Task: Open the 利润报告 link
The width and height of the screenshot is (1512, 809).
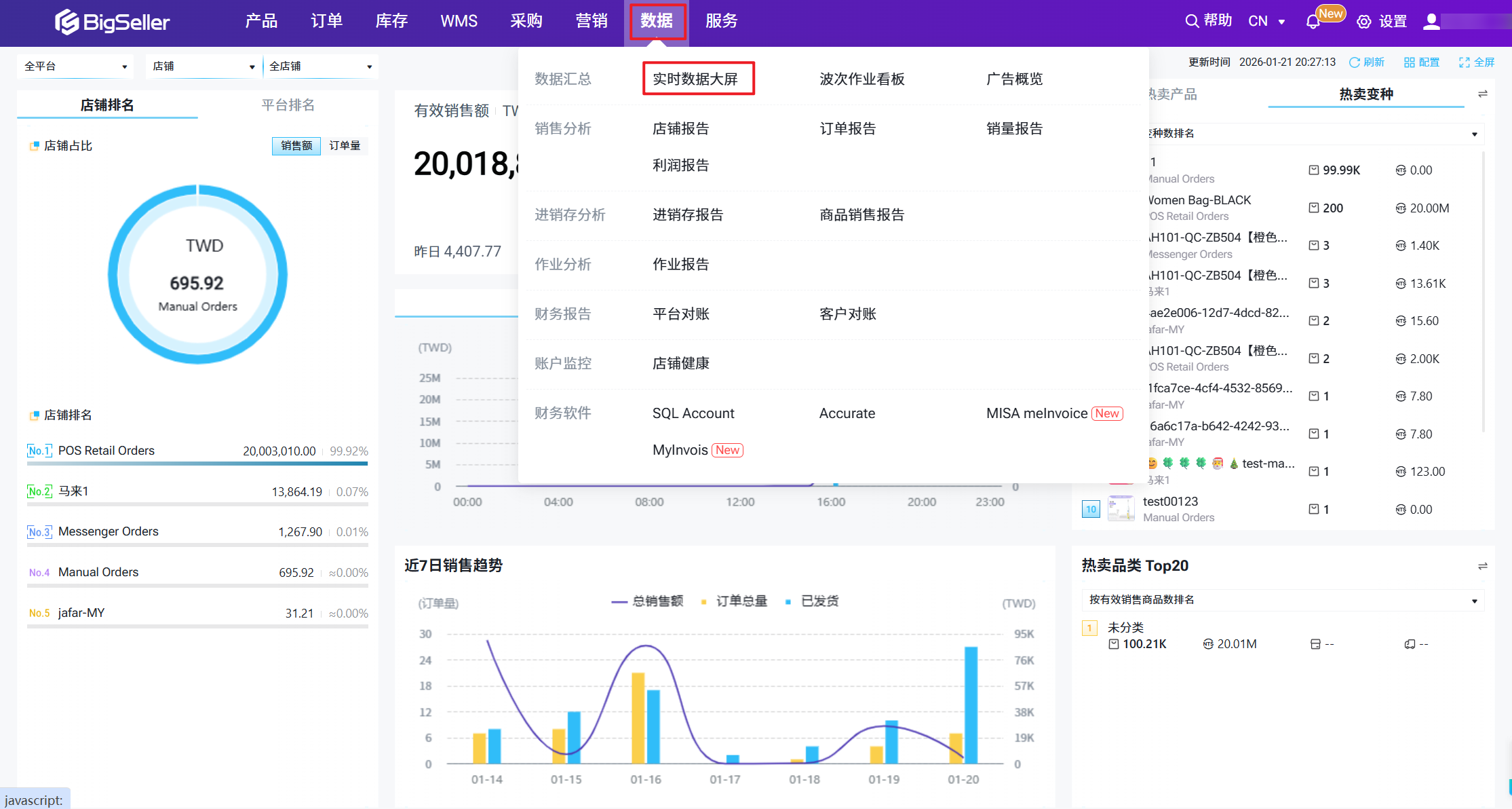Action: tap(680, 166)
